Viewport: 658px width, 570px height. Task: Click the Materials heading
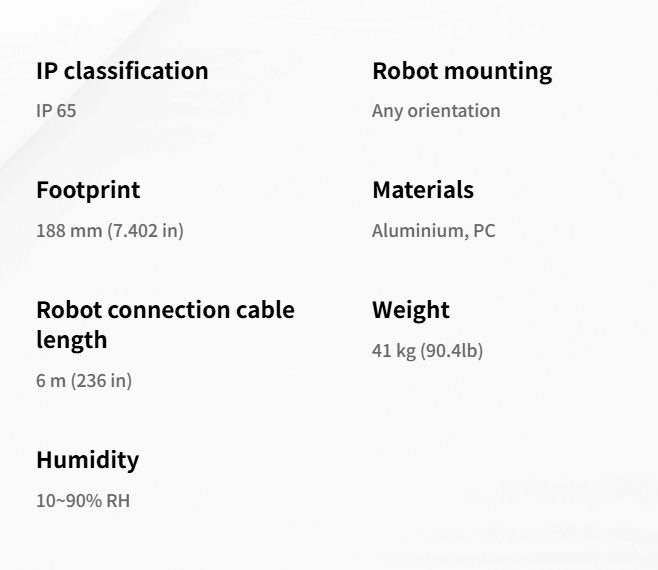tap(423, 191)
